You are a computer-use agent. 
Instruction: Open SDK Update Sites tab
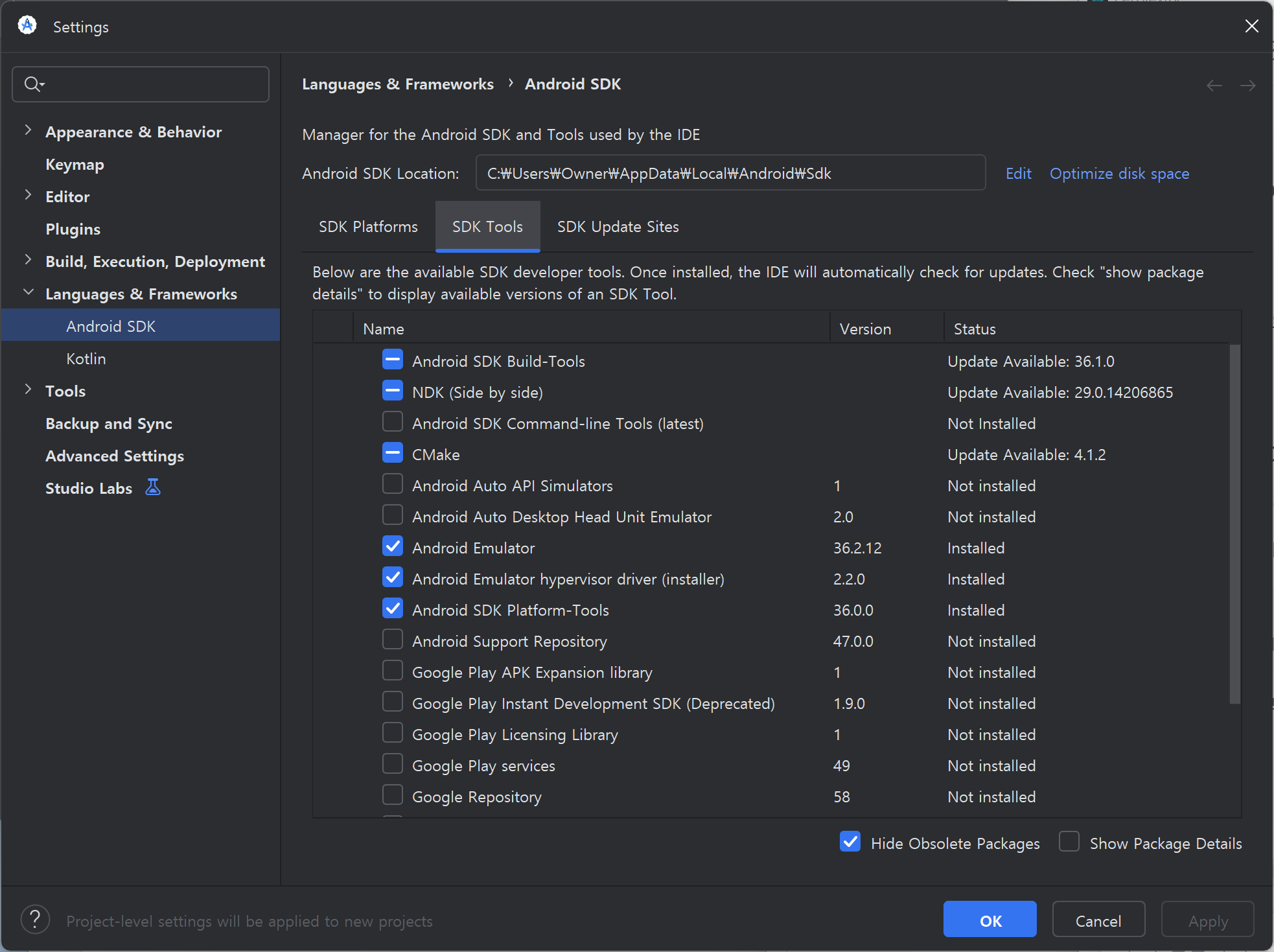click(618, 227)
